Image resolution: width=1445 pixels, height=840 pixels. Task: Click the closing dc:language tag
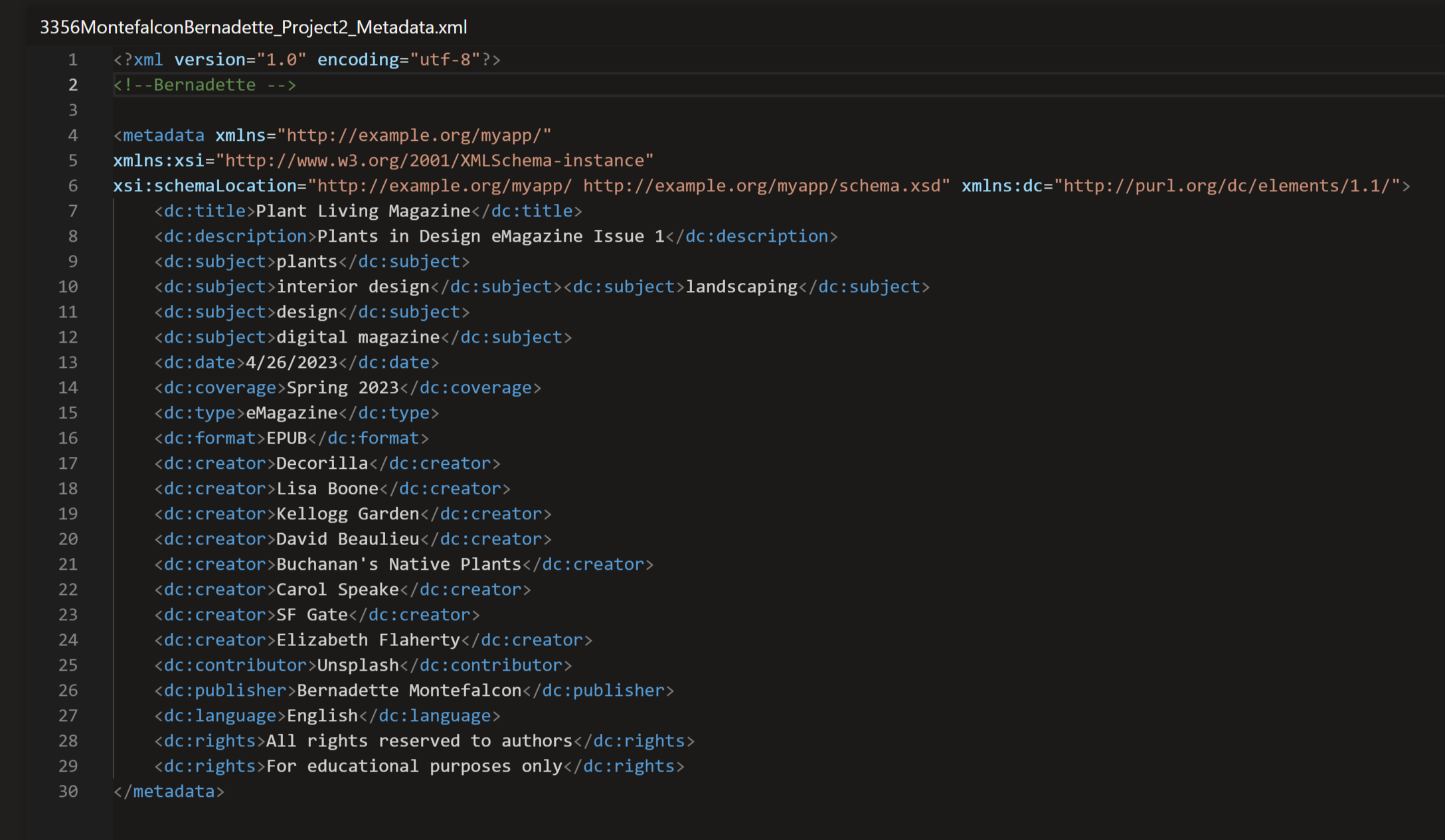(430, 716)
